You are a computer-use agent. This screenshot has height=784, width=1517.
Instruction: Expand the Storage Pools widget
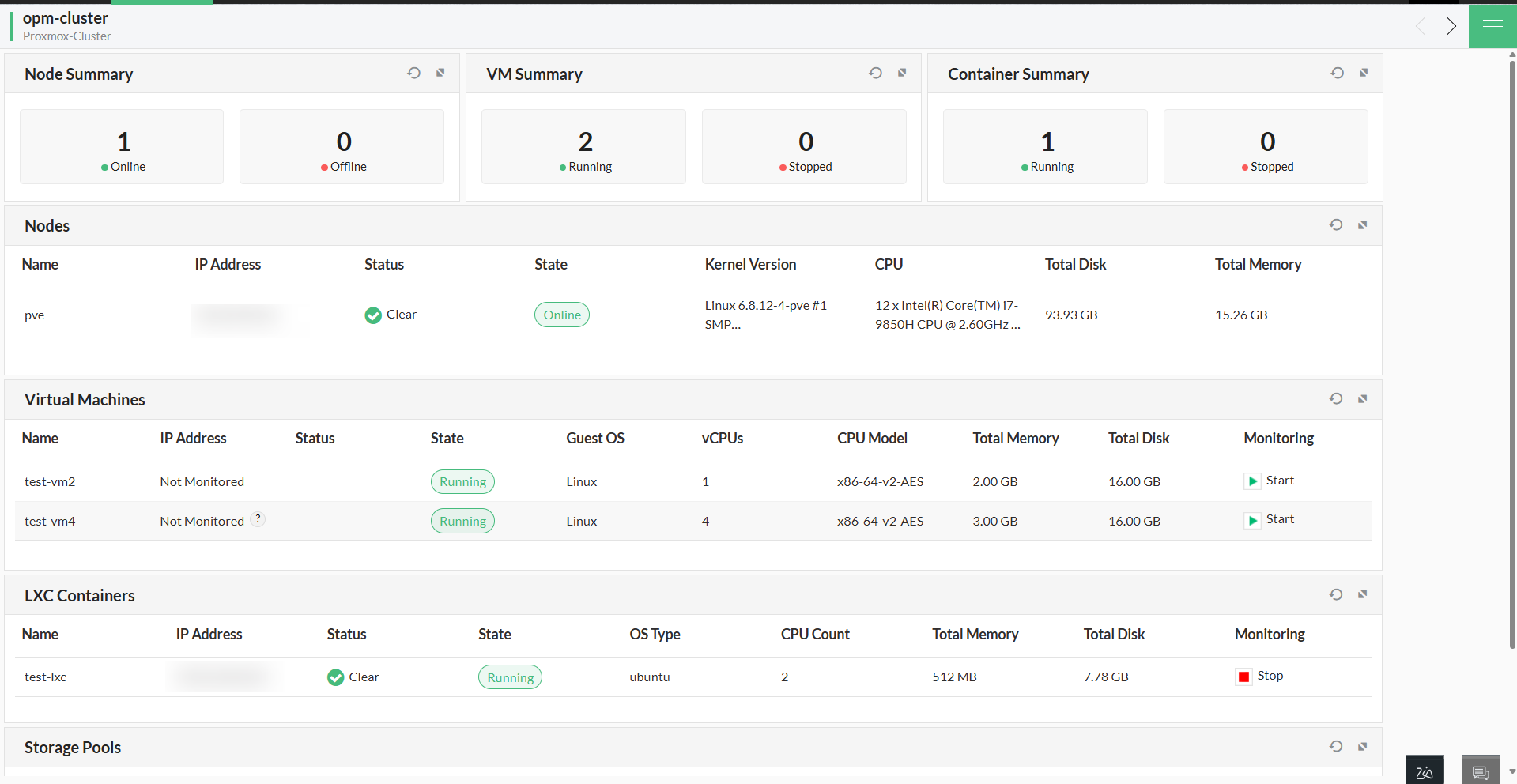tap(1363, 746)
